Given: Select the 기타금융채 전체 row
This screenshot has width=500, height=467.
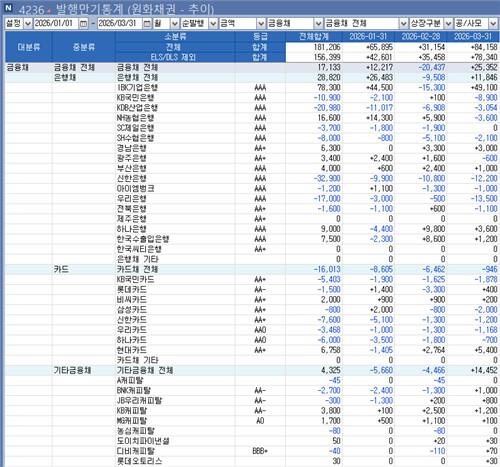Looking at the screenshot, I should (x=252, y=370).
